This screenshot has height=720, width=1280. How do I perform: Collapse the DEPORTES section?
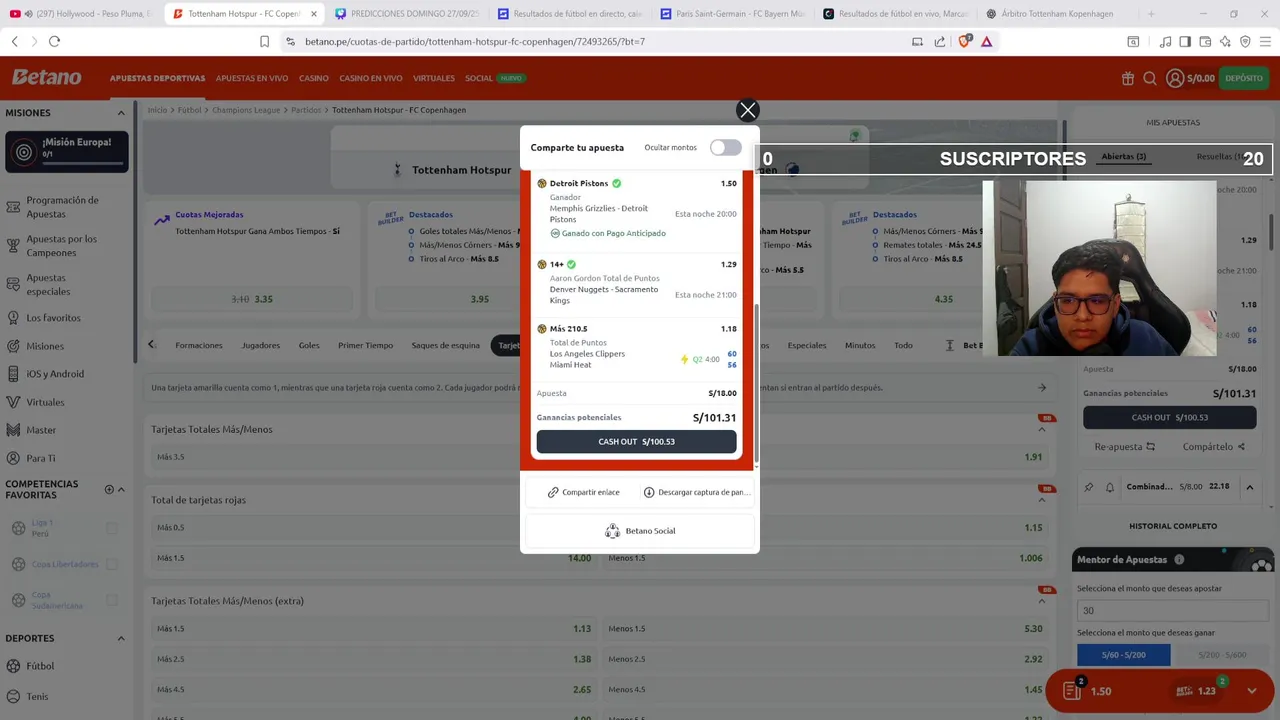121,638
